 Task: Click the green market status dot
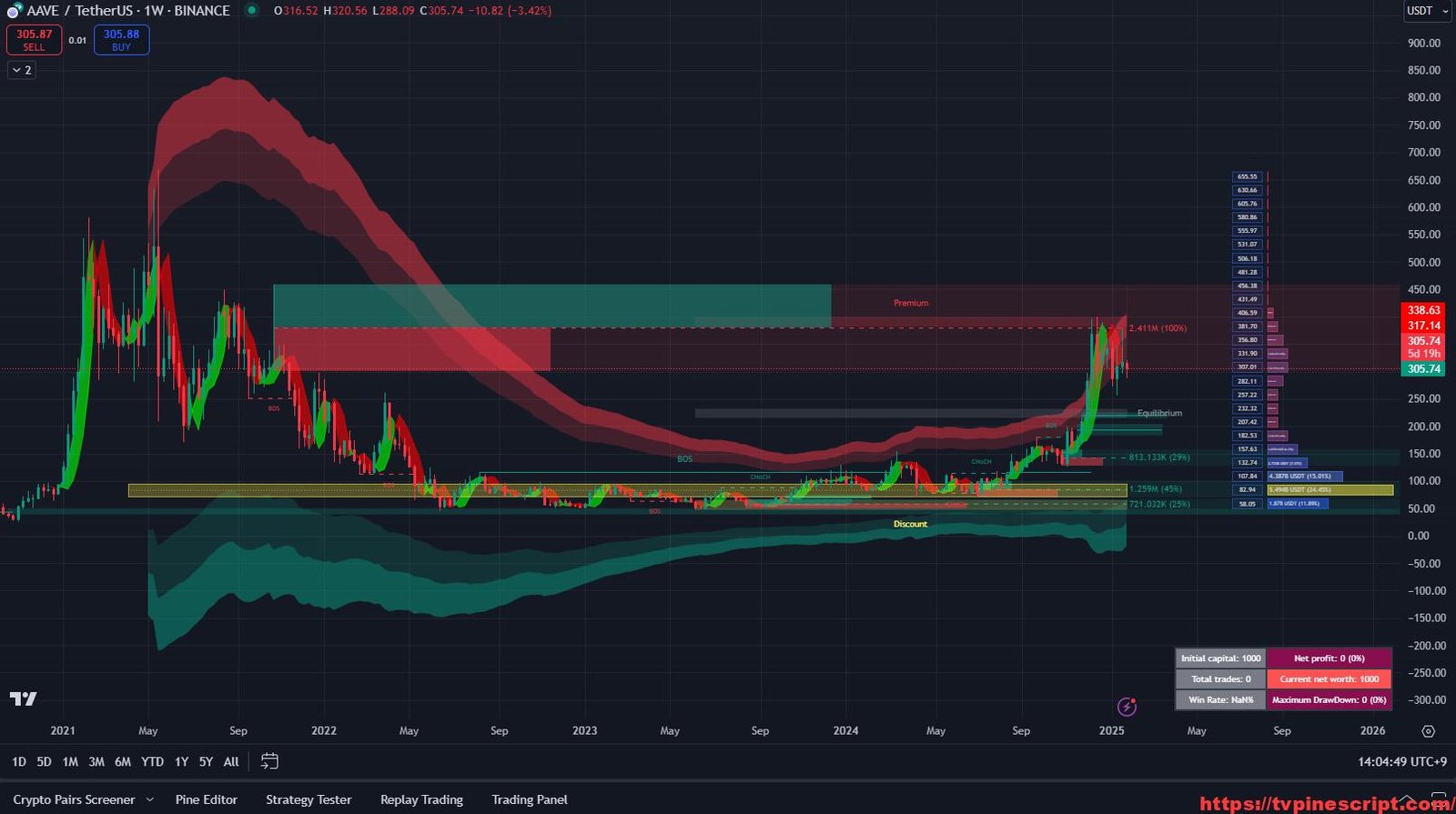coord(252,11)
